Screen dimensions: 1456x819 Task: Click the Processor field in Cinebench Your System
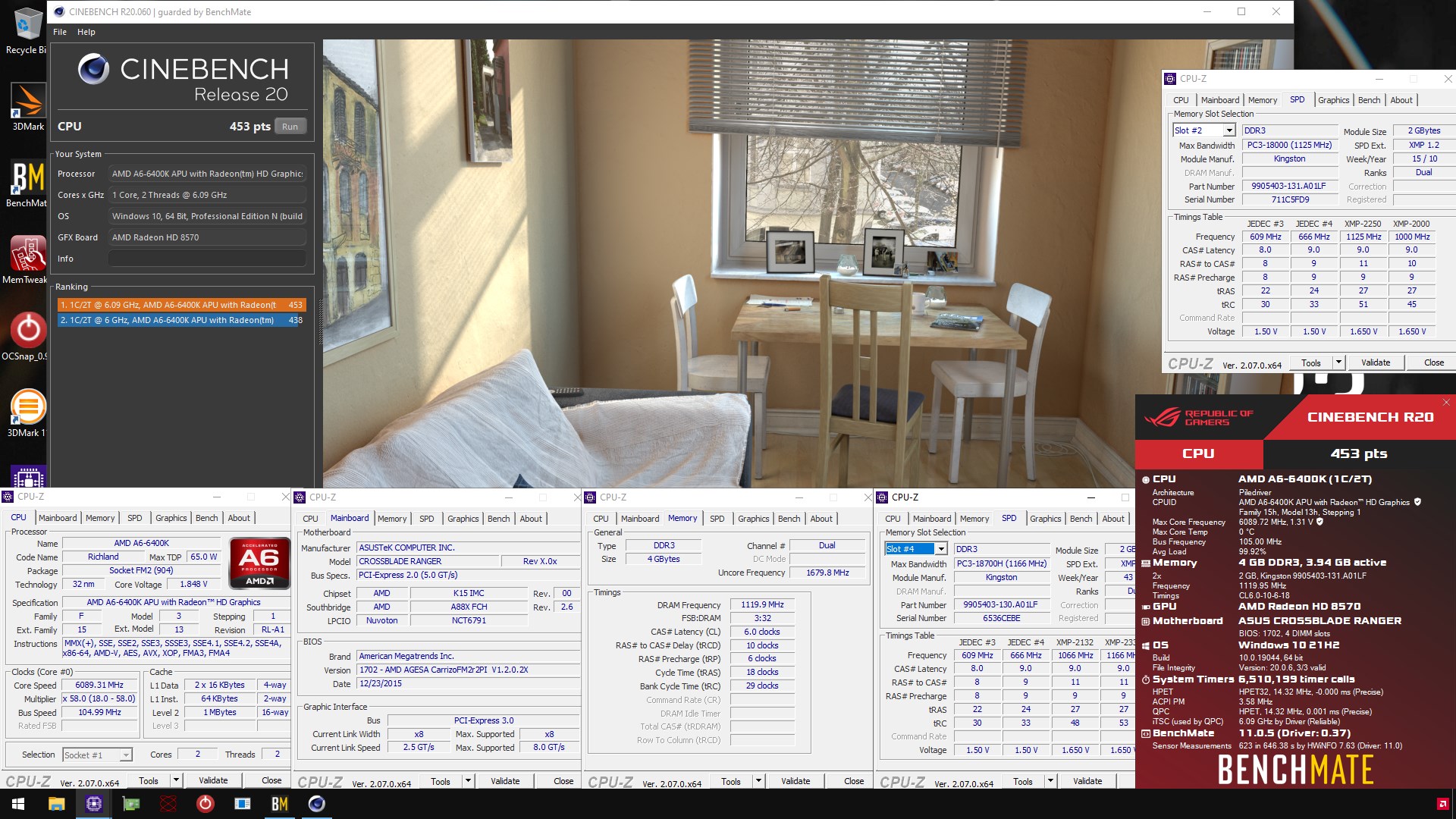click(x=207, y=174)
